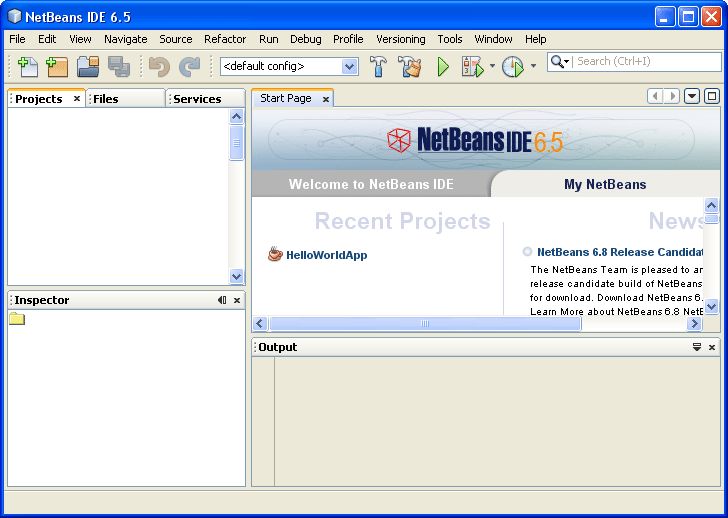Screen dimensions: 728x518
Task: Run the main project with green arrow
Action: tap(443, 67)
